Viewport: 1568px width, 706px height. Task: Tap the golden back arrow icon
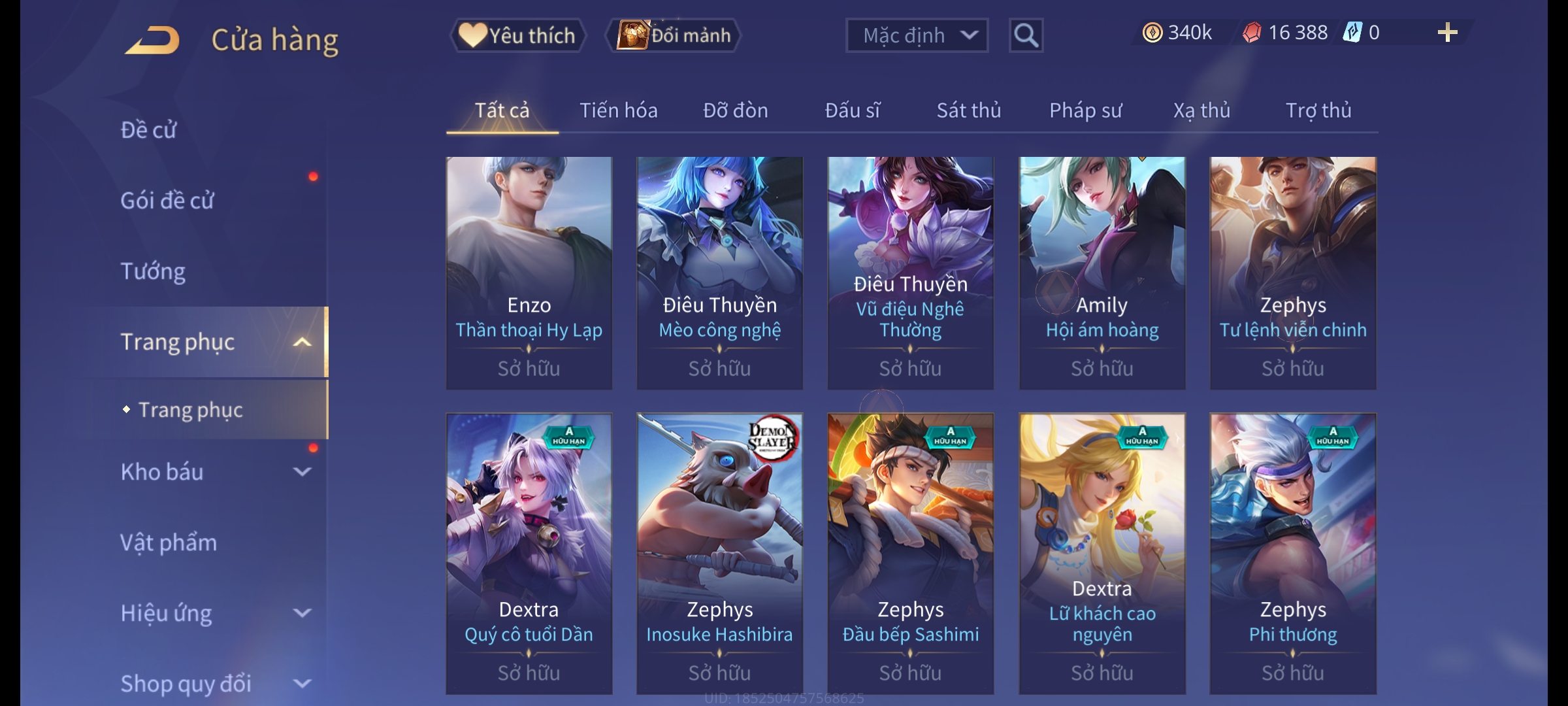153,40
